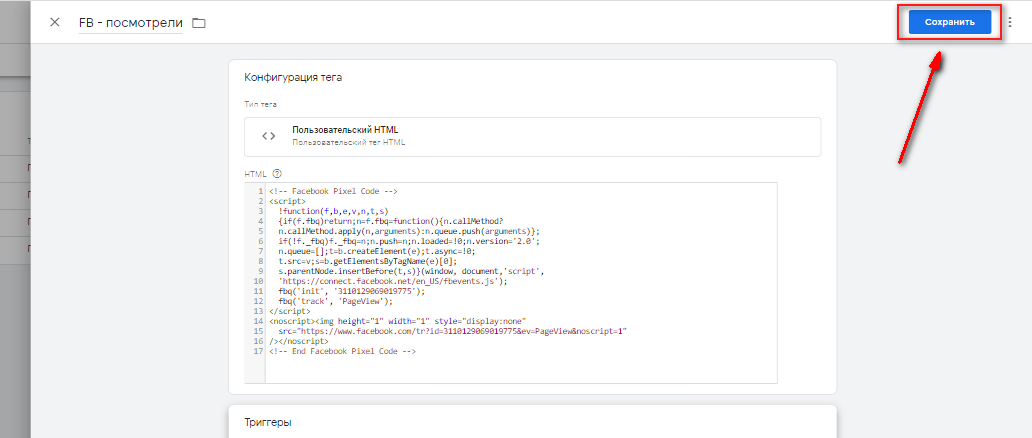This screenshot has height=438, width=1032.
Task: Click the help icon next to HTML label
Action: coord(277,173)
